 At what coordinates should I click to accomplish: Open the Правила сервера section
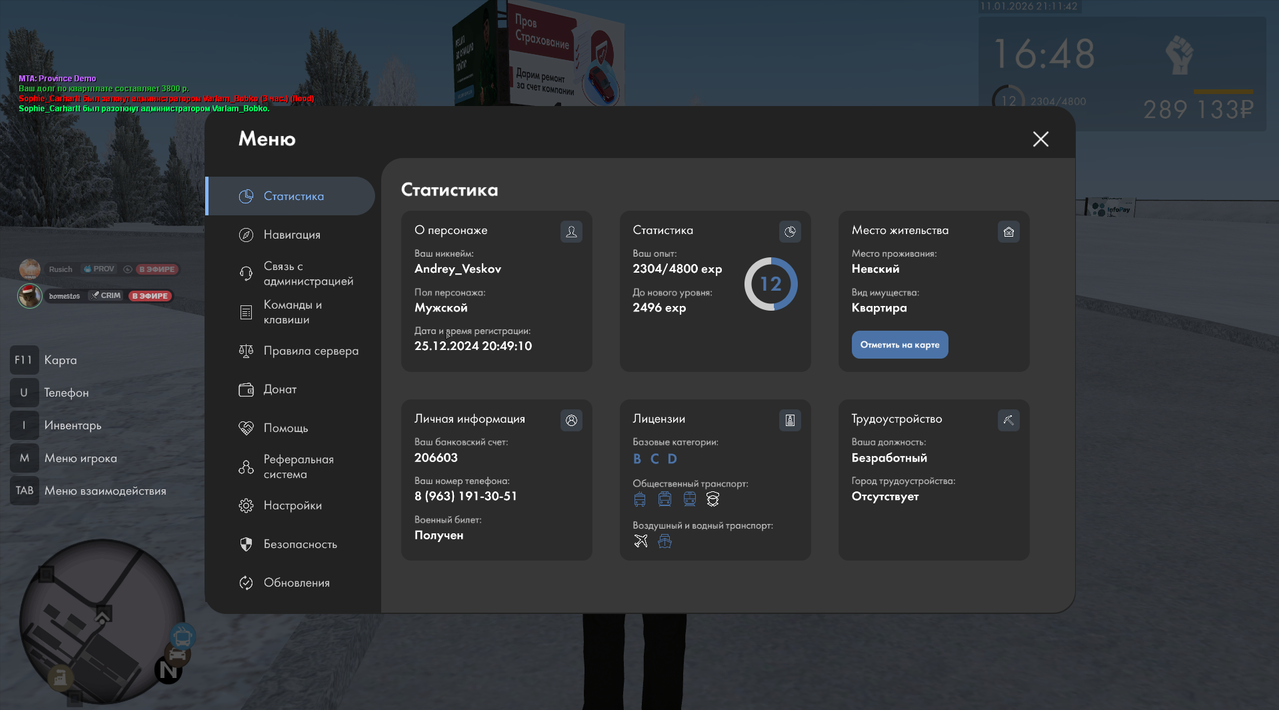[290, 351]
